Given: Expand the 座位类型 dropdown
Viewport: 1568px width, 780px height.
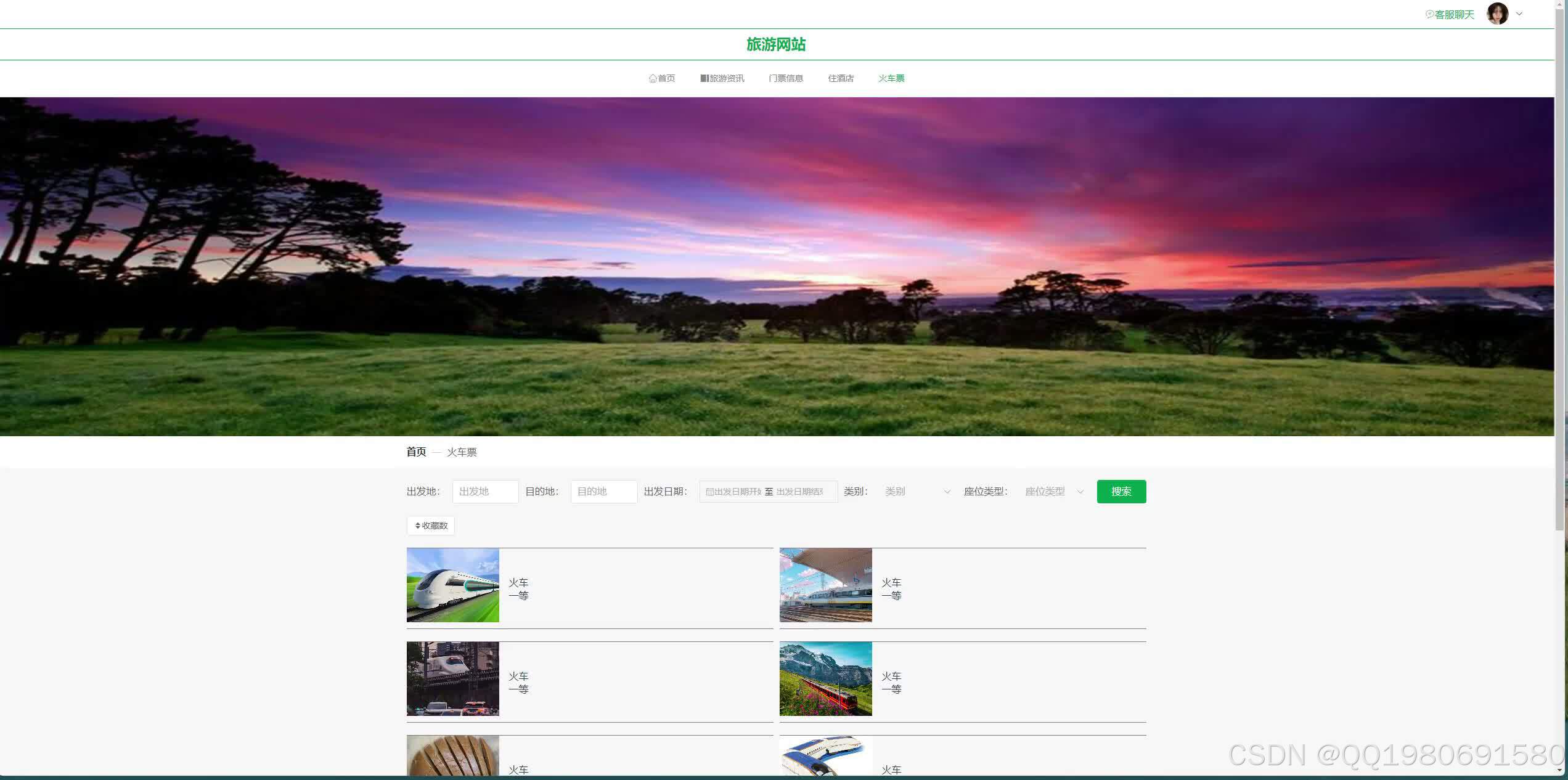Looking at the screenshot, I should pyautogui.click(x=1053, y=492).
